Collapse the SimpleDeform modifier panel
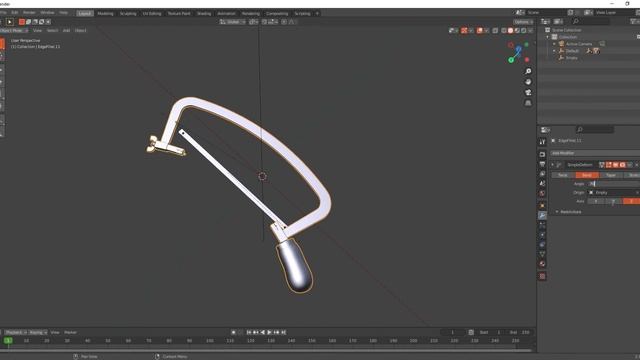Image resolution: width=640 pixels, height=360 pixels. point(553,165)
